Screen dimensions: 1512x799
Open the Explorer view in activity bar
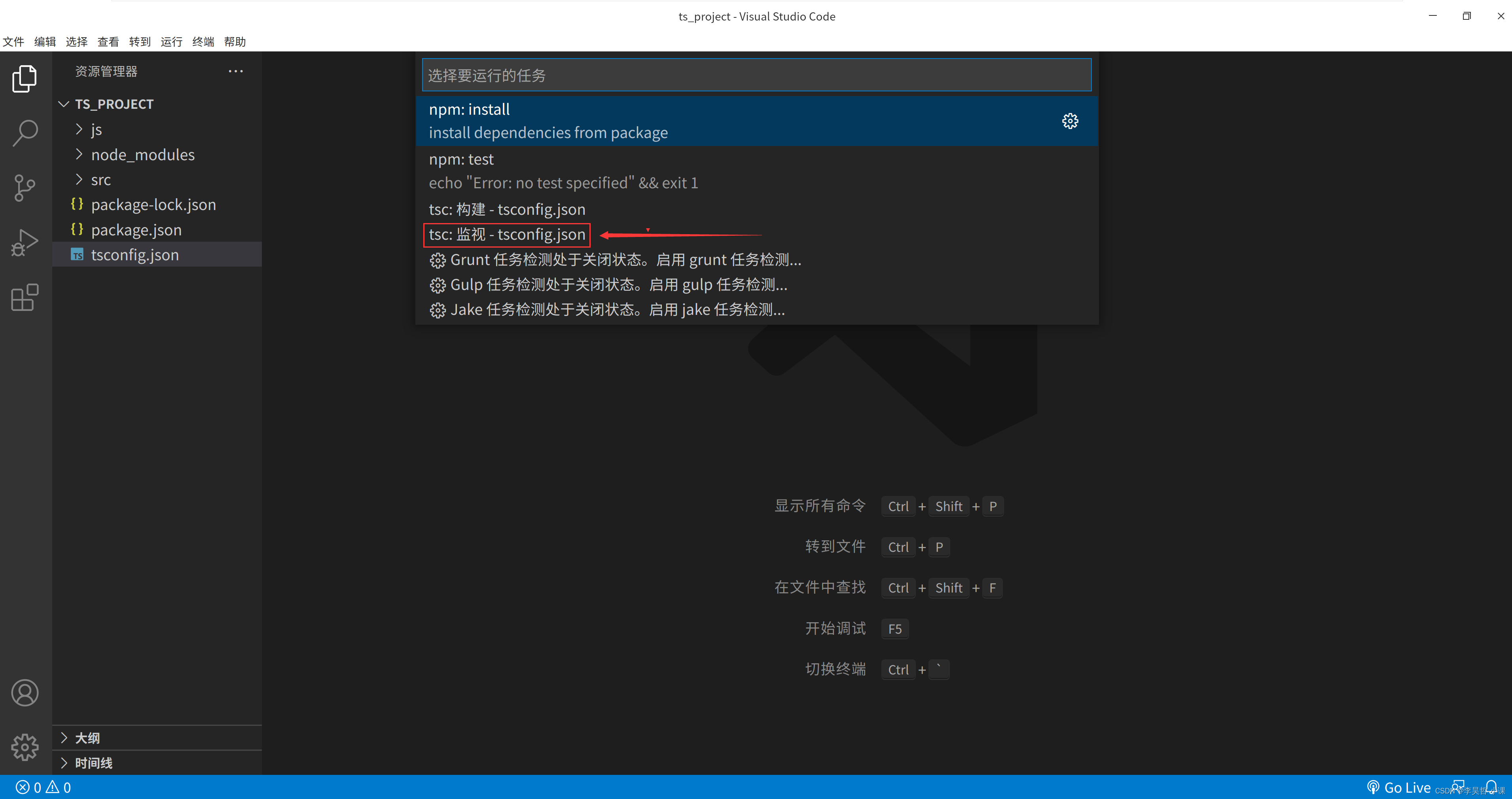25,79
